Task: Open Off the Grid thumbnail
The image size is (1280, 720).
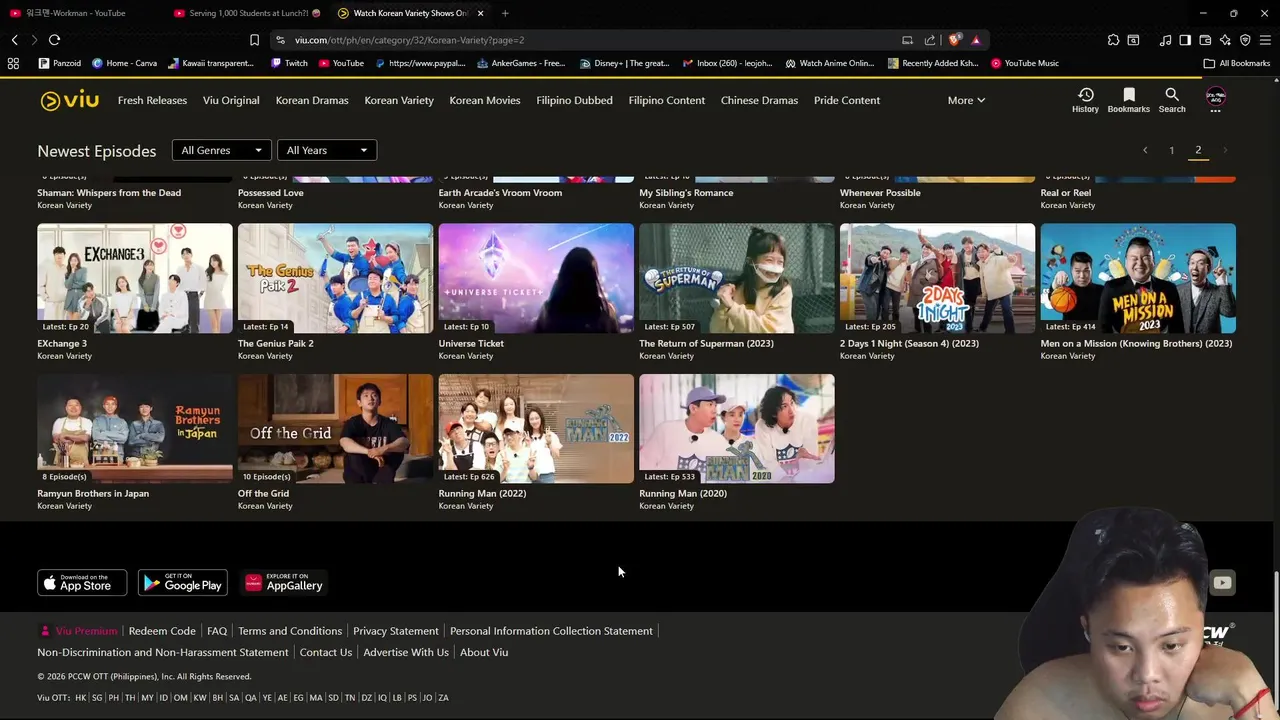Action: point(335,429)
